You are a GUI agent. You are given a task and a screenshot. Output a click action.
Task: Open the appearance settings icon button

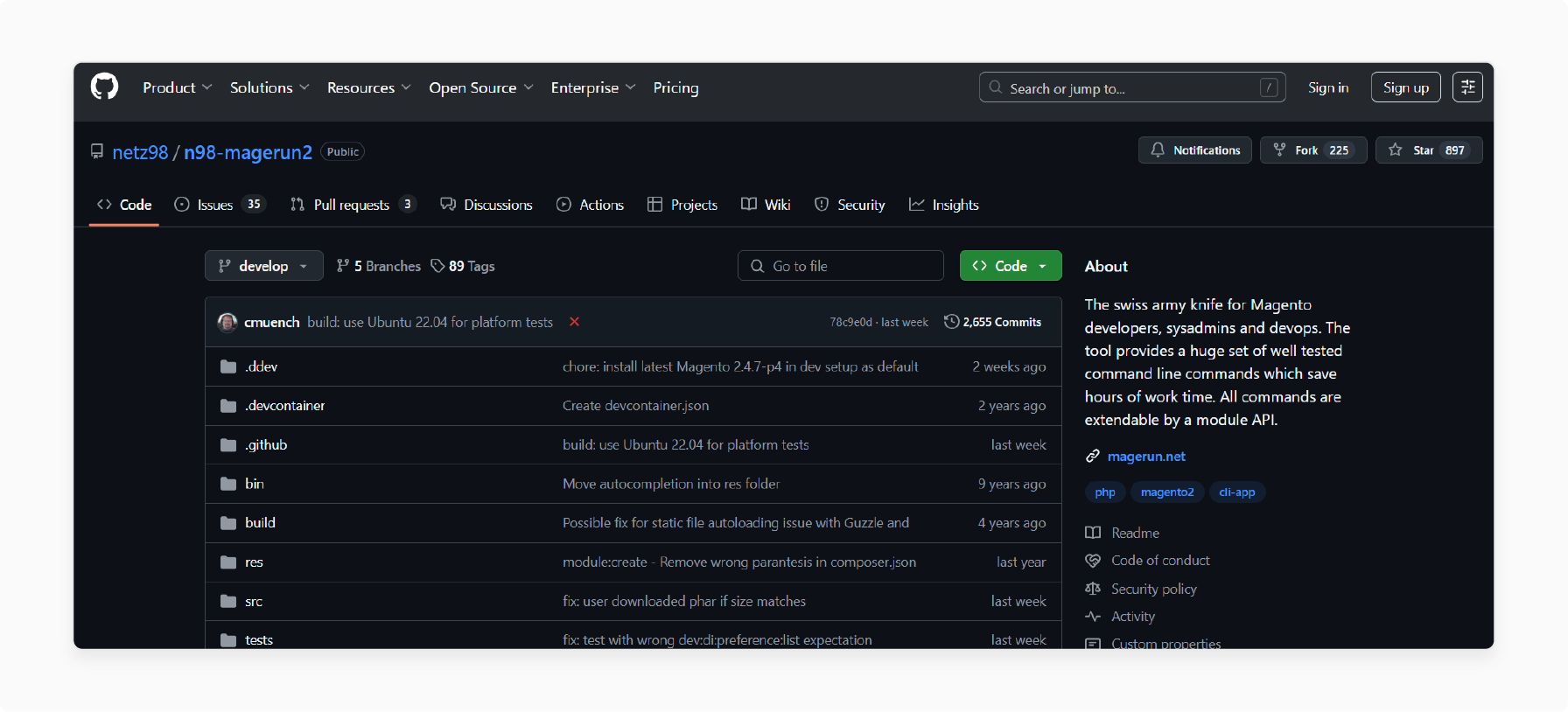[1467, 87]
